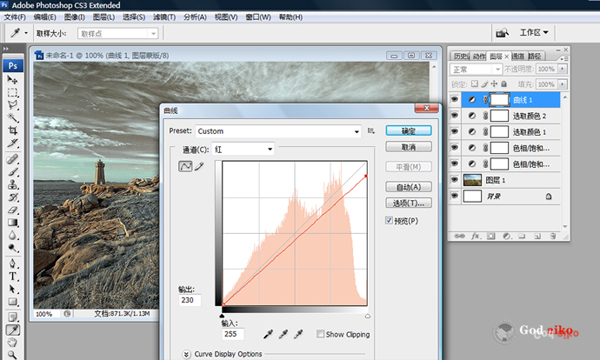Screen dimensions: 600x360
Task: Toggle the 预览(P) preview checkbox
Action: tap(389, 220)
